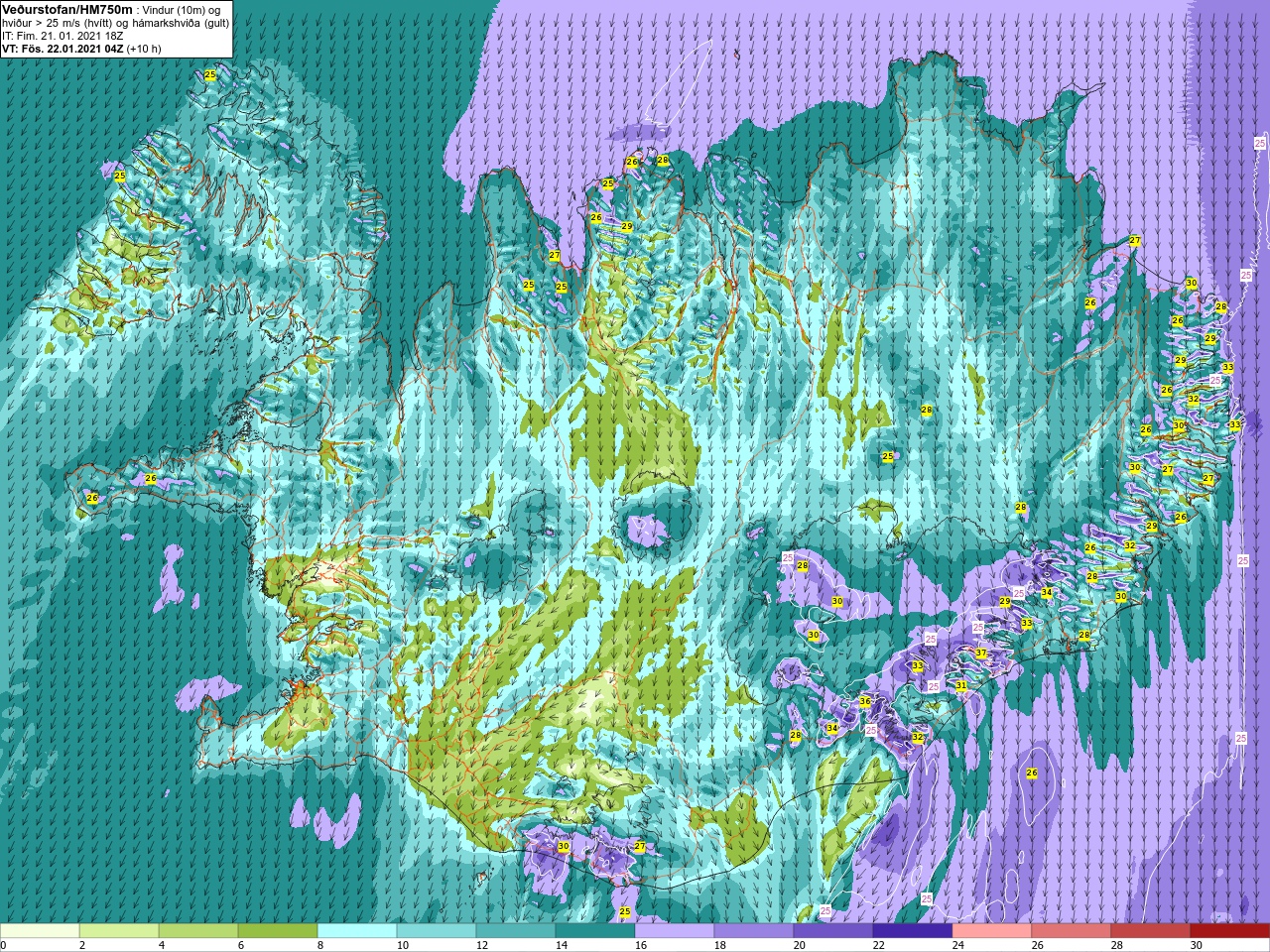
Task: Select the "Vindur (10m) og" header text
Action: [x=183, y=9]
